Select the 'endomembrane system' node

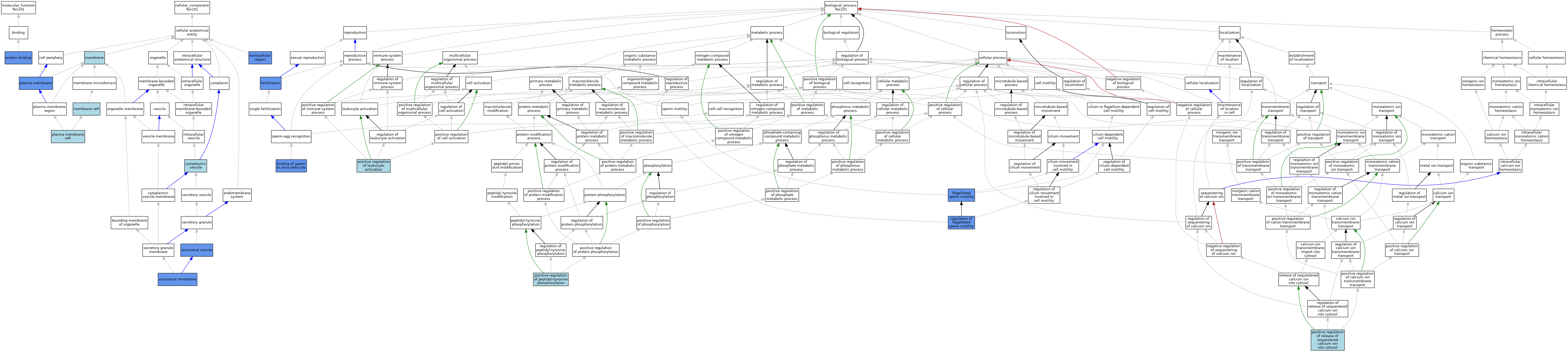237,195
